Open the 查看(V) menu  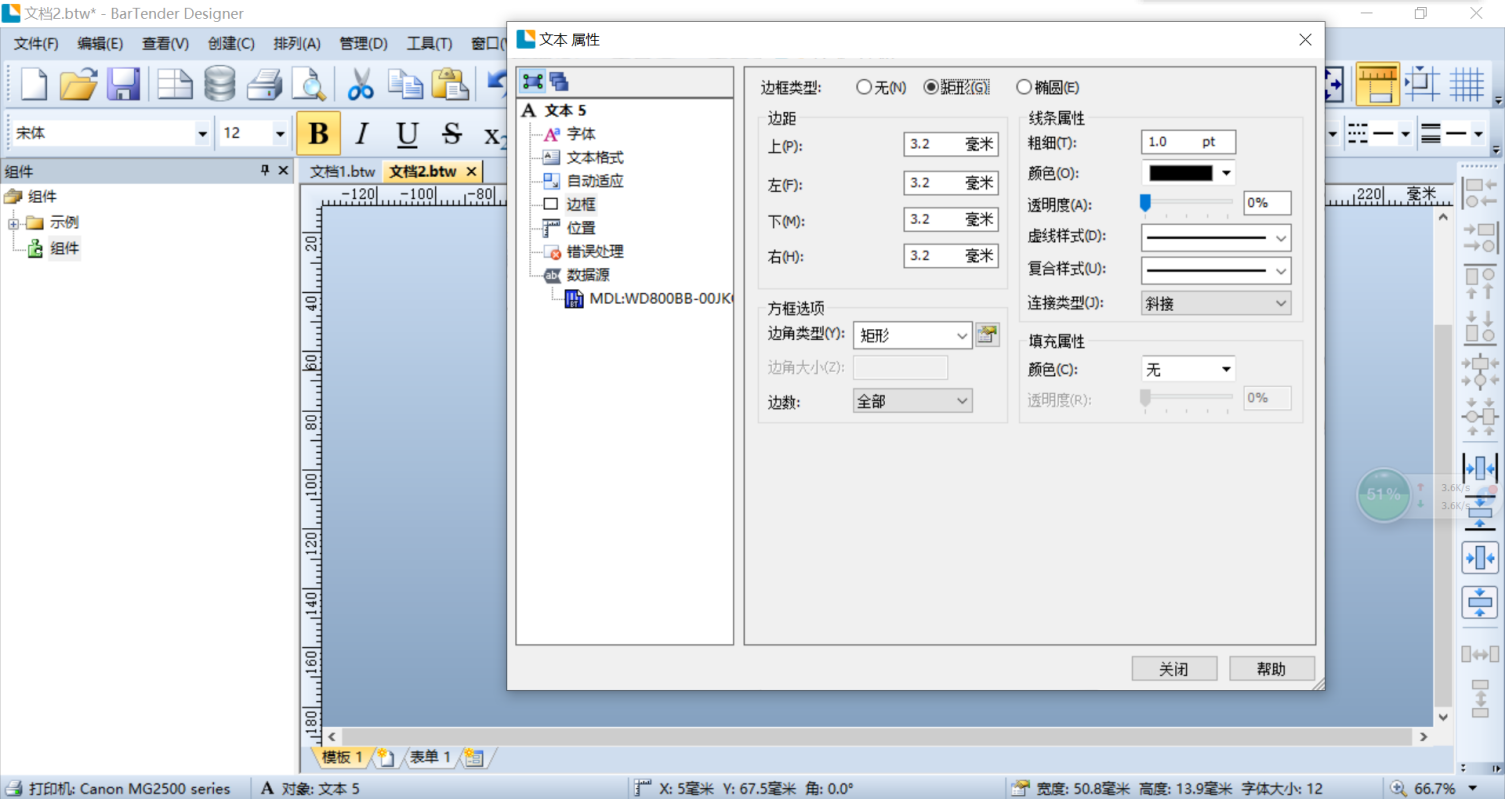(165, 43)
